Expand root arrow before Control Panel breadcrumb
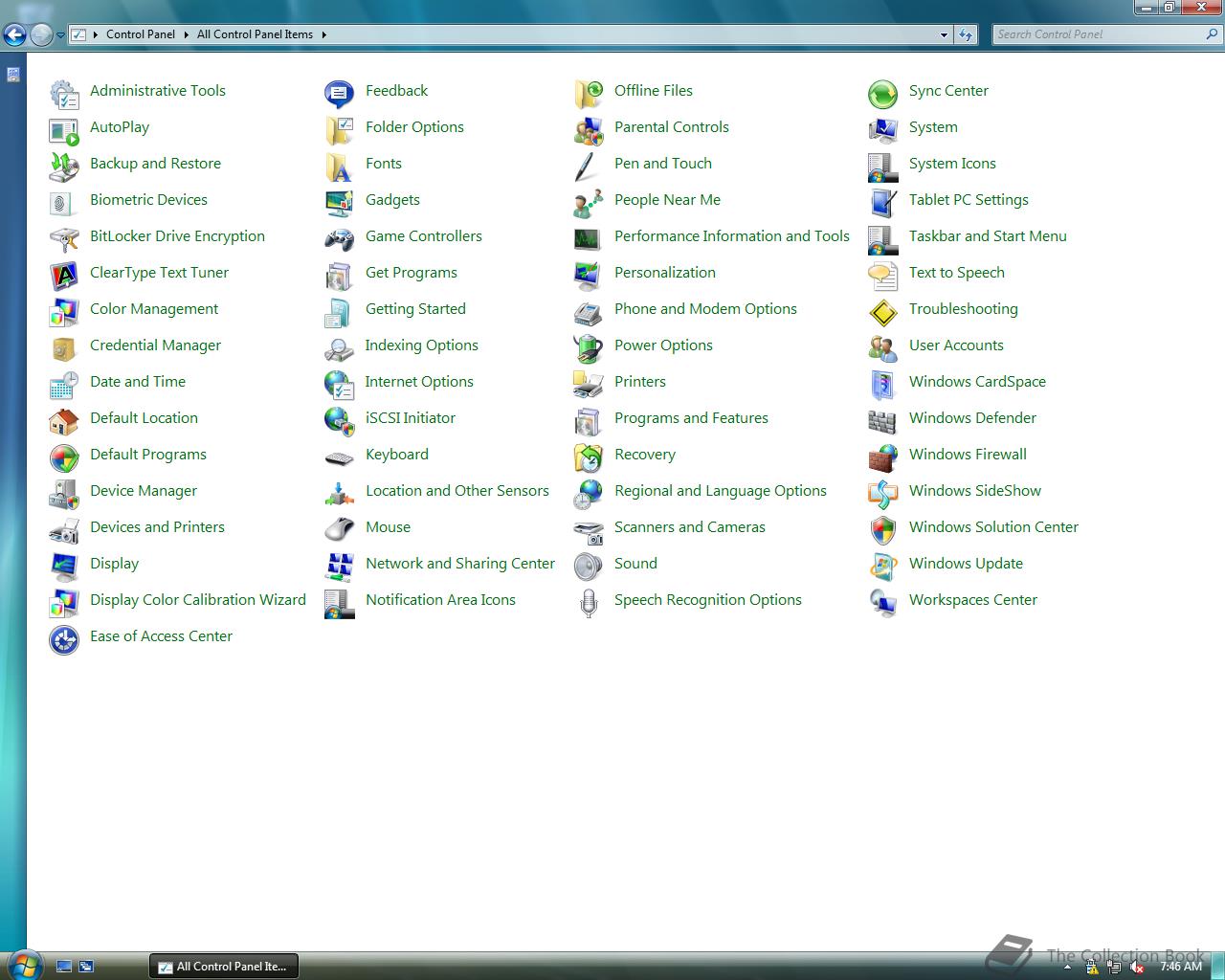This screenshot has width=1225, height=980. (96, 34)
